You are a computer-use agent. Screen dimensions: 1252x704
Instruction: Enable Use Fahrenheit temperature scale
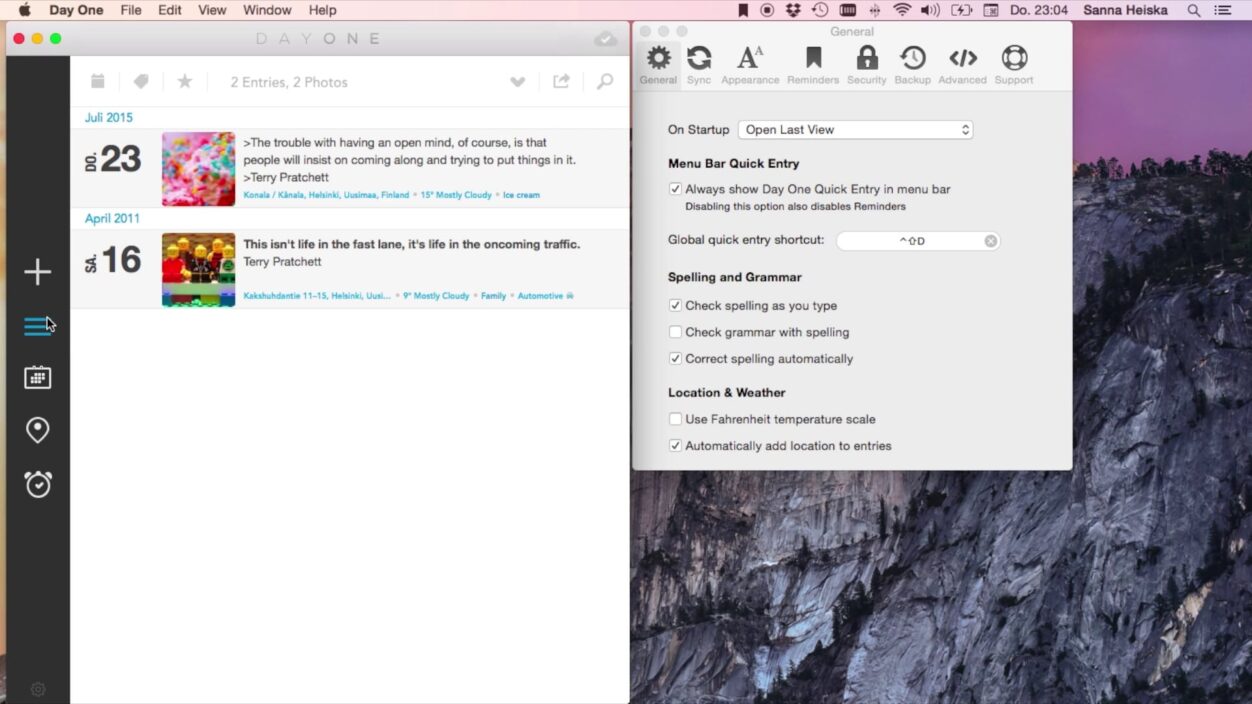[675, 419]
